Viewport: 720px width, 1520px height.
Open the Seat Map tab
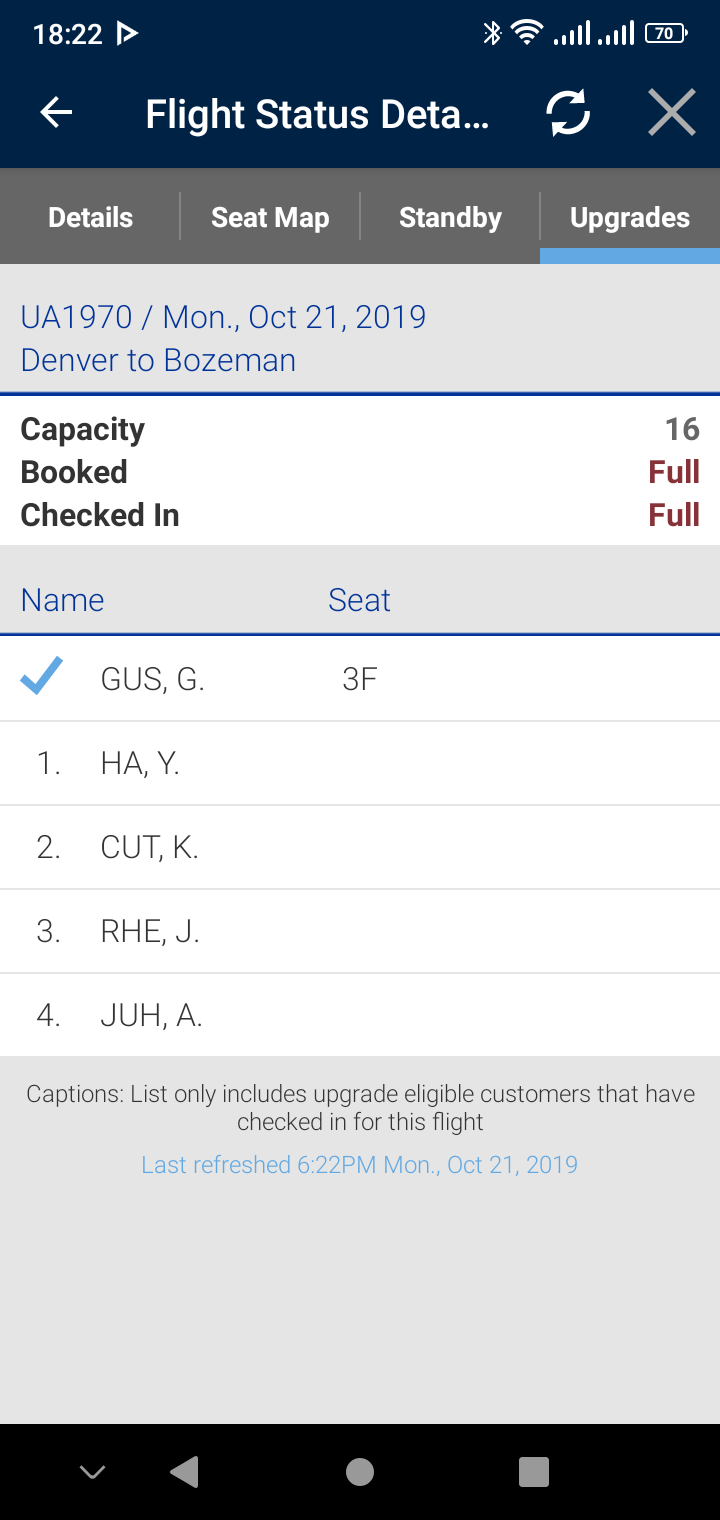tap(270, 217)
